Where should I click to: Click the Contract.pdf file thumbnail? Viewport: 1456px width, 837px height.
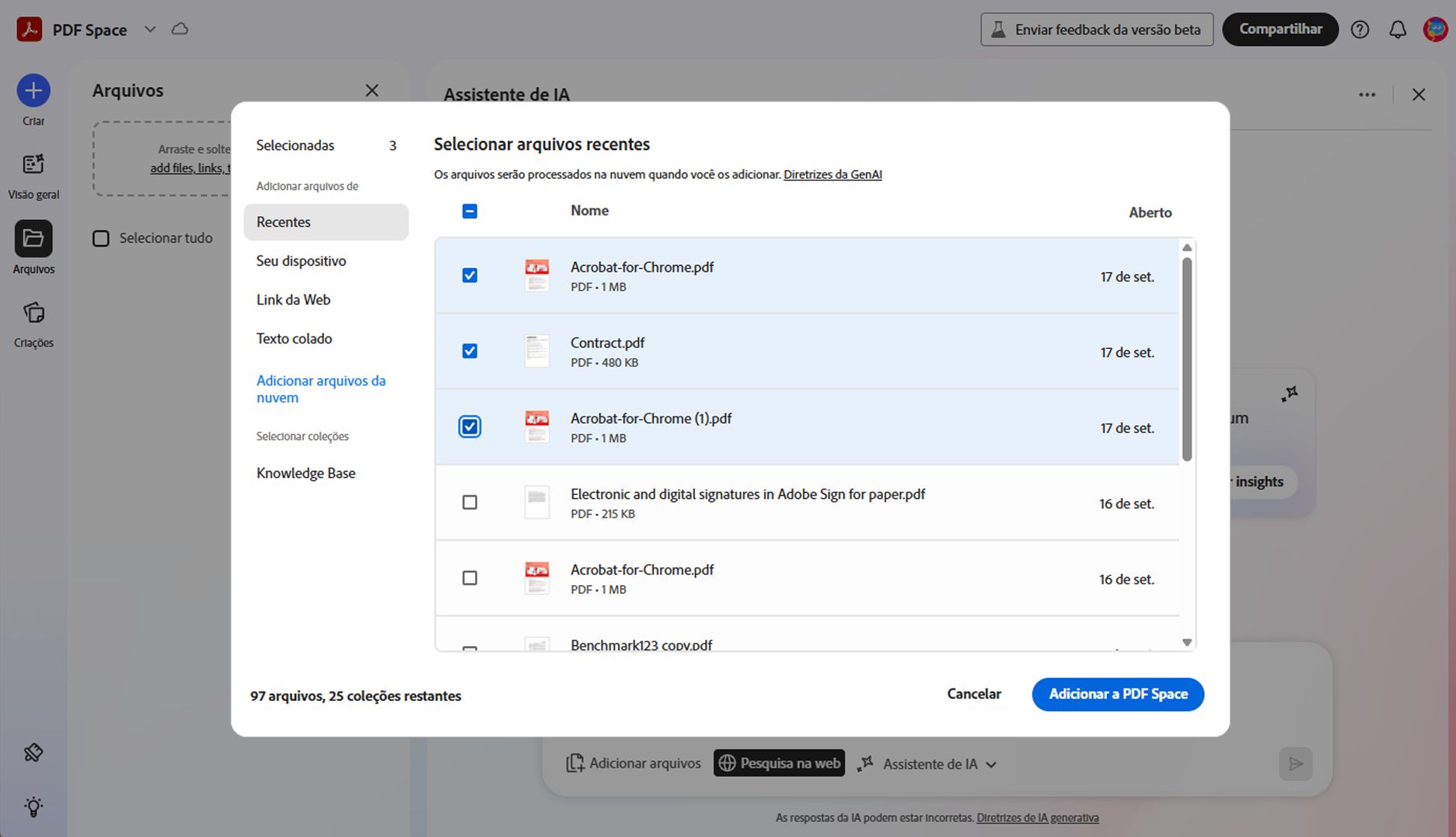point(536,351)
